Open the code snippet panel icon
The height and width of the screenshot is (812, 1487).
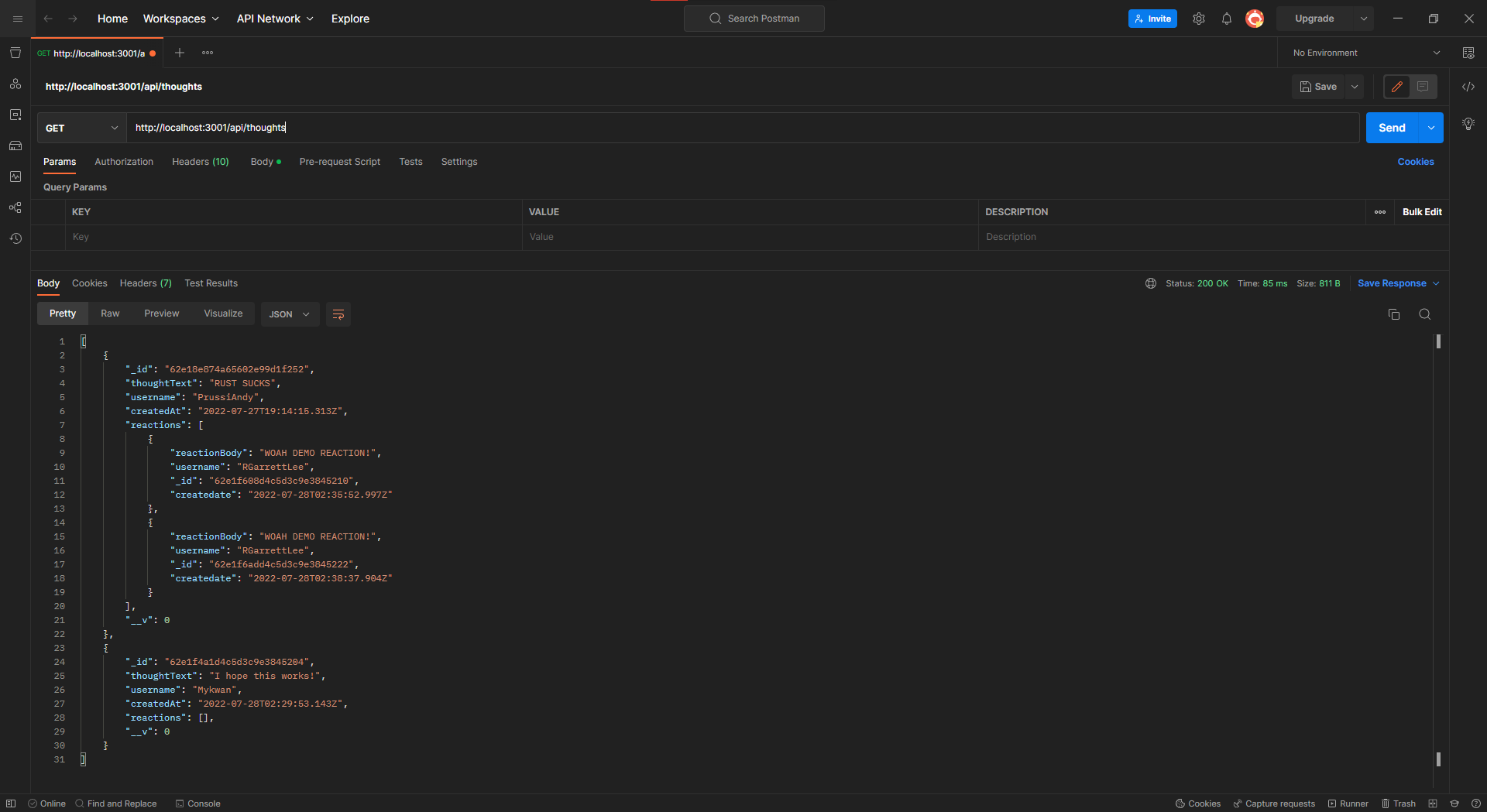click(1468, 87)
